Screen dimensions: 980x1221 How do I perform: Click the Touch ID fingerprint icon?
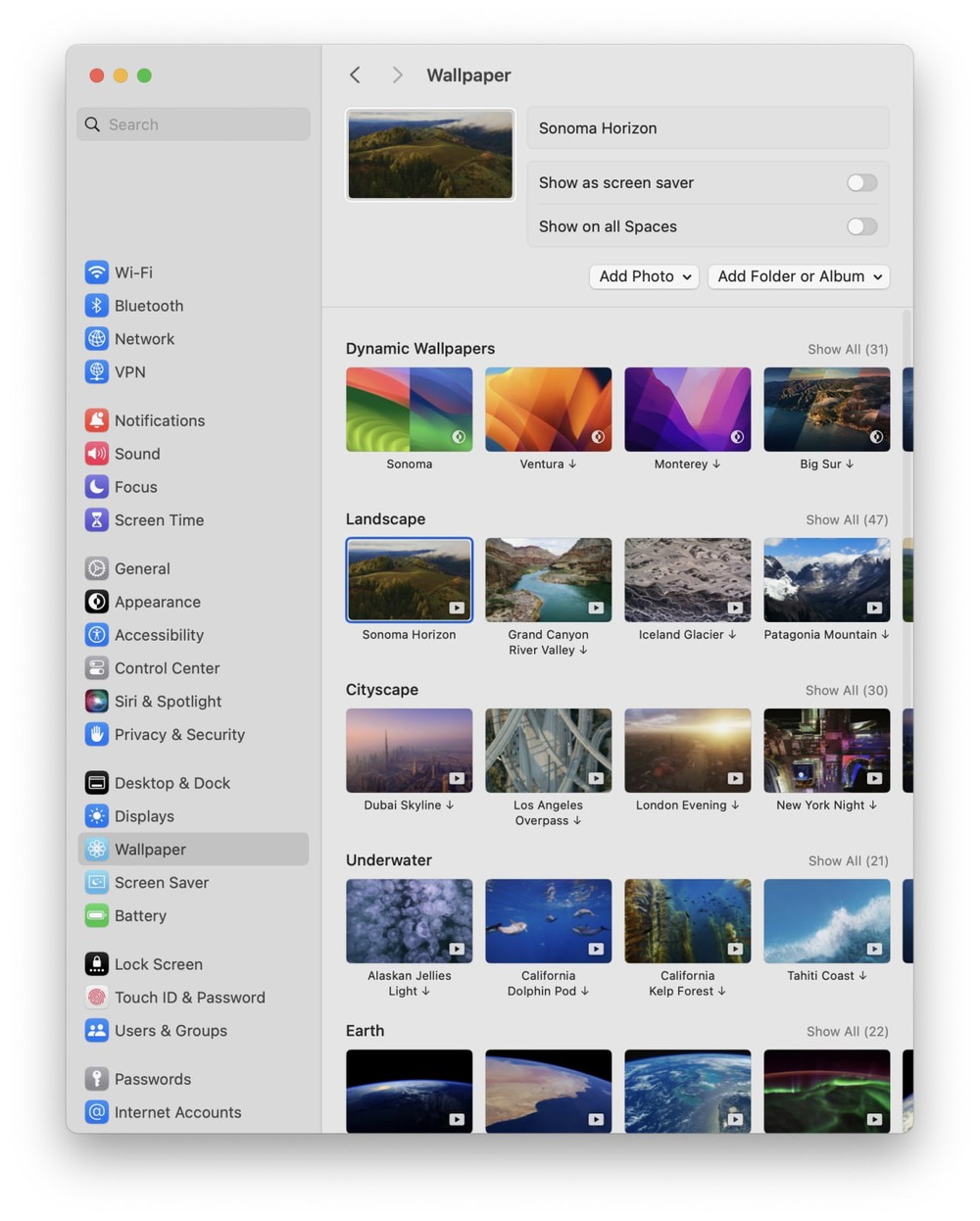click(96, 998)
